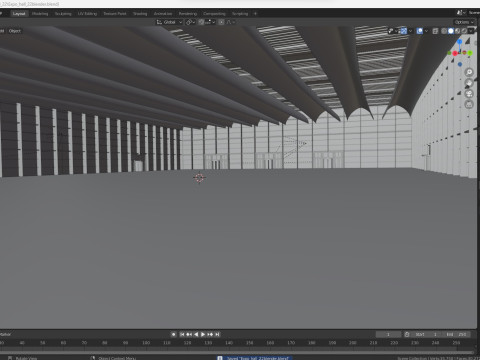Toggle X-ray display button

(x=435, y=31)
